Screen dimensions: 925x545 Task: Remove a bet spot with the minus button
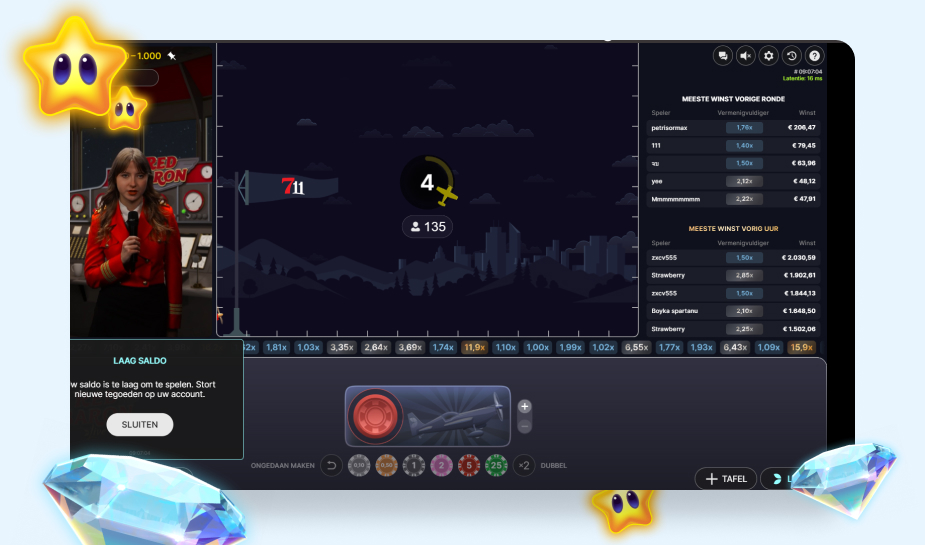point(524,426)
